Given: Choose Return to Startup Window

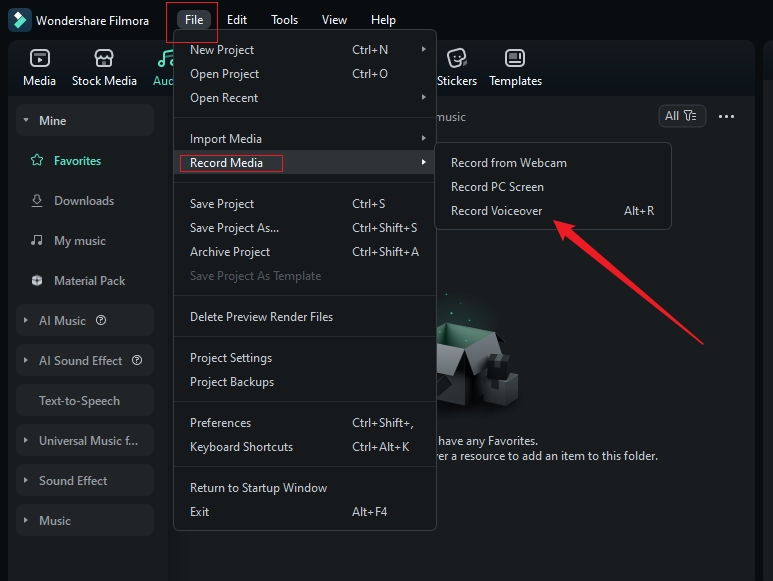Looking at the screenshot, I should point(305,488).
